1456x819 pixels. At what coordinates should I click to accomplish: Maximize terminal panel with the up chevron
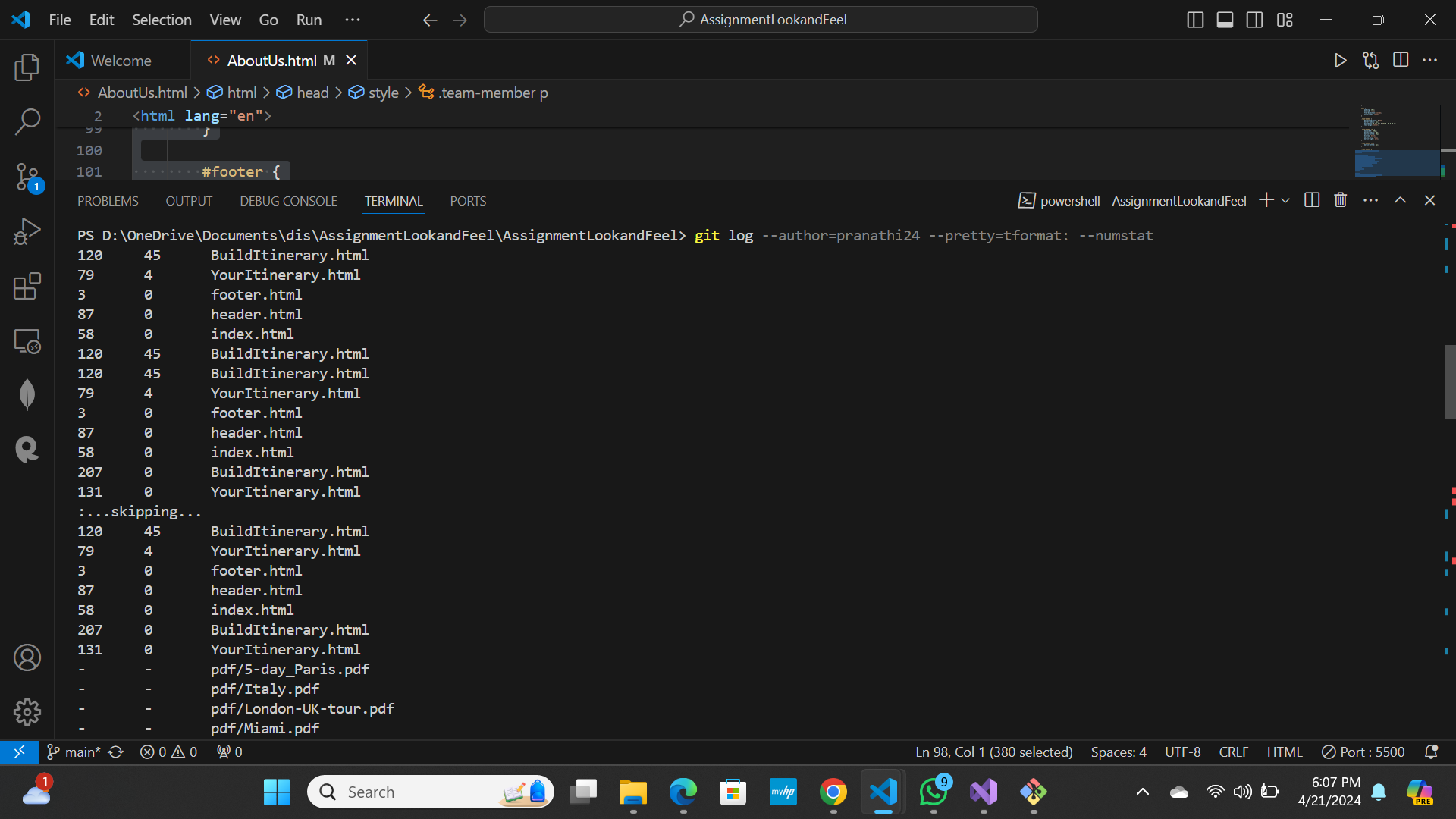(x=1400, y=200)
